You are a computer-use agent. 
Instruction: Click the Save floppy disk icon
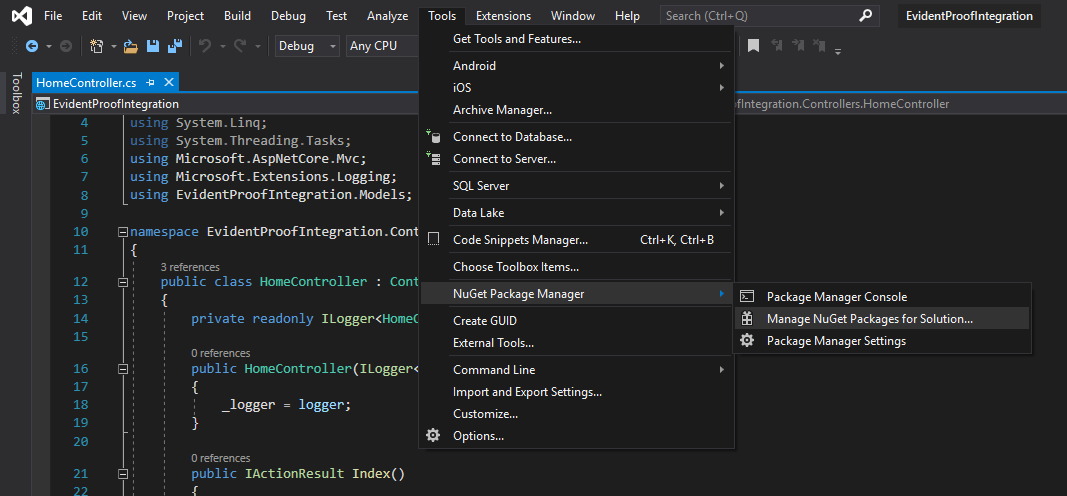click(153, 46)
